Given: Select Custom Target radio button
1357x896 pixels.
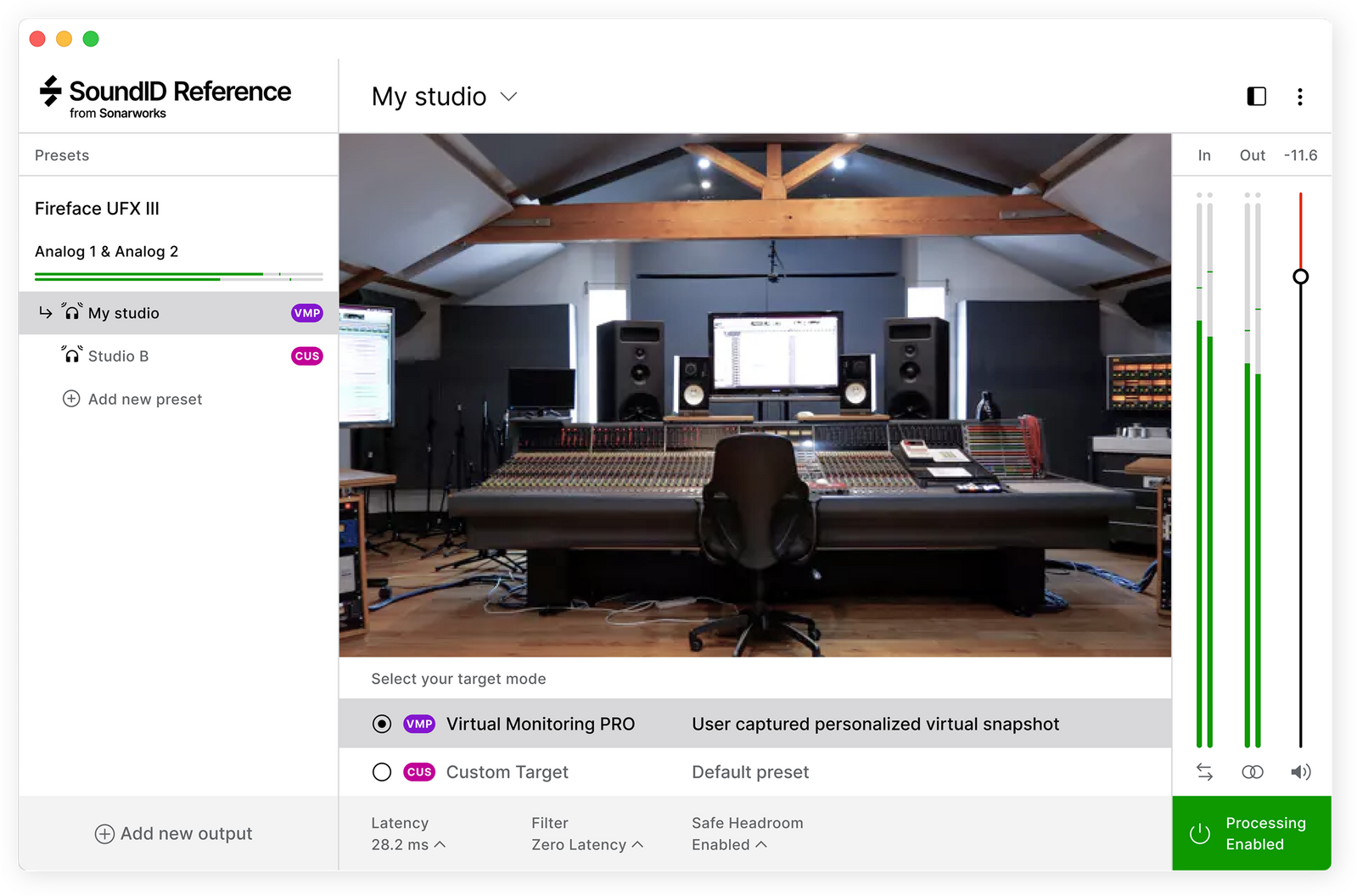Looking at the screenshot, I should coord(382,772).
